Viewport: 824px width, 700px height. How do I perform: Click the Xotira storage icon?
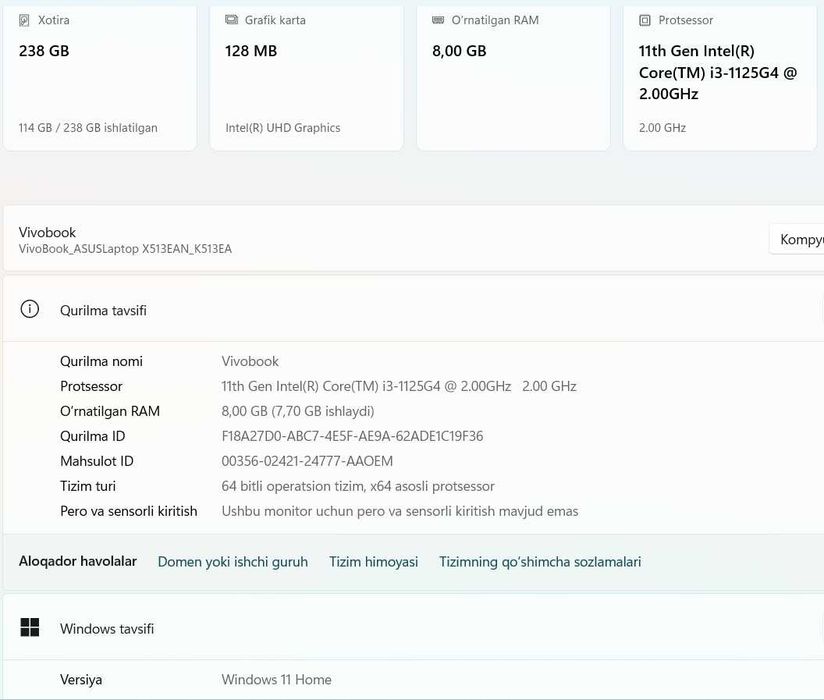[x=25, y=20]
